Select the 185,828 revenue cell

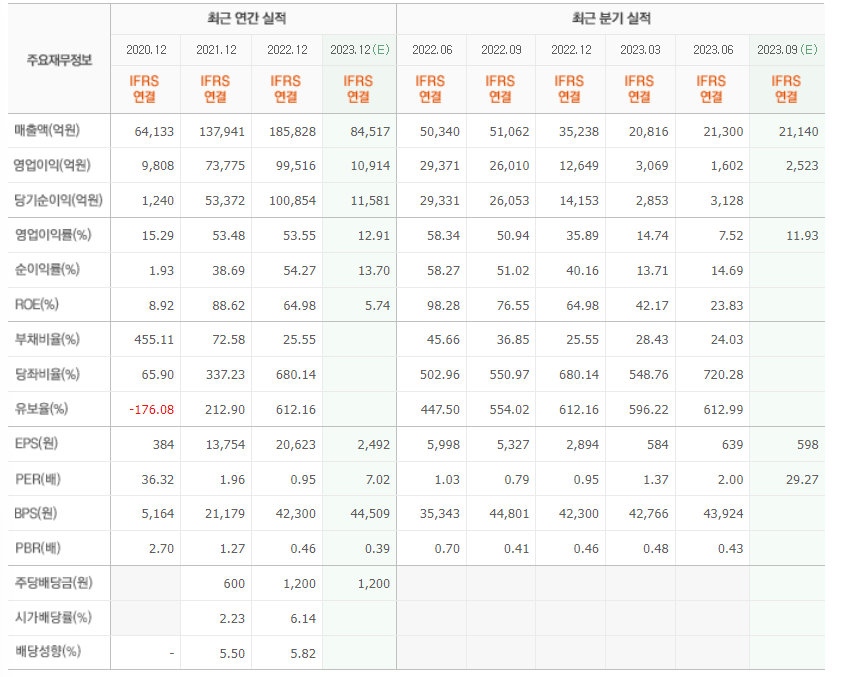292,131
